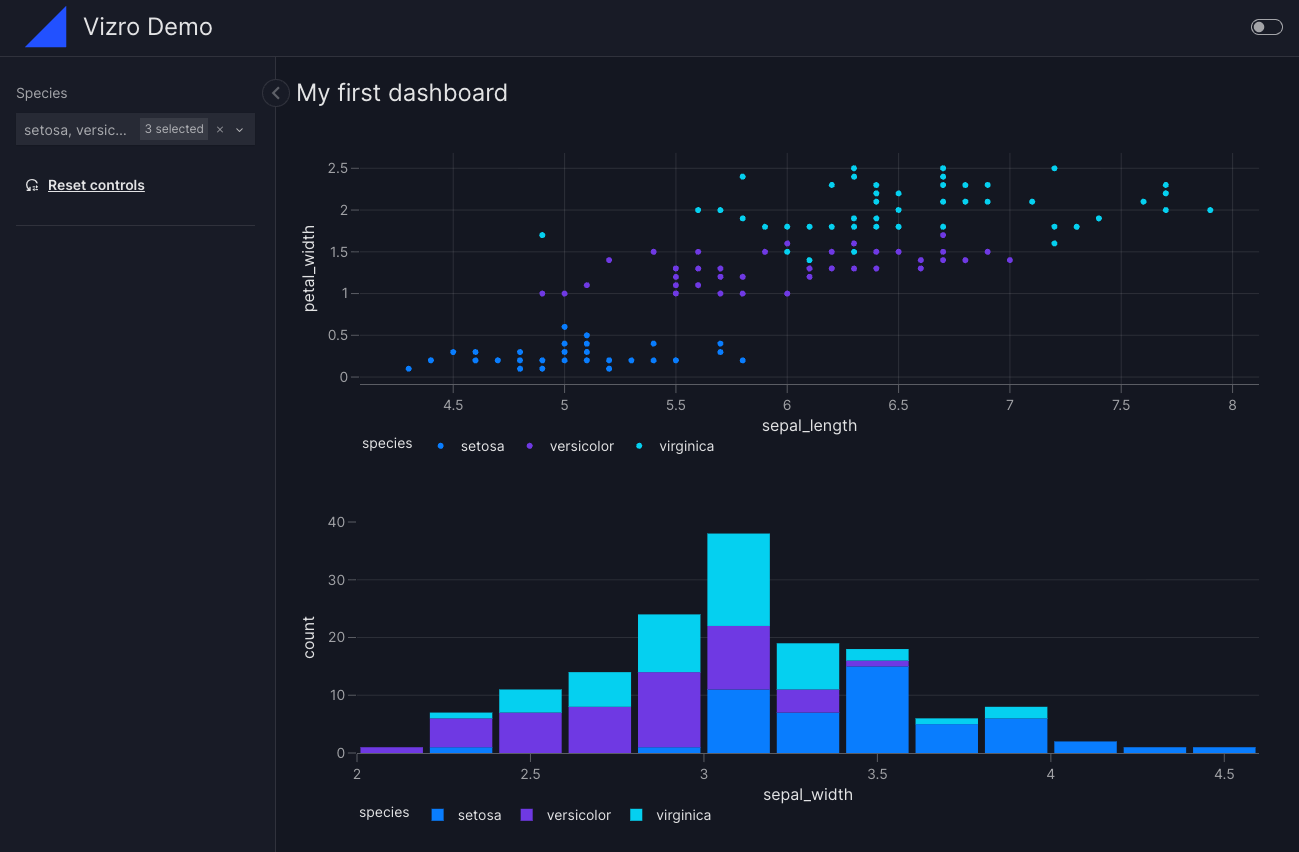The height and width of the screenshot is (852, 1299).
Task: Click the virginica cyan square swatch in the histogram legend
Action: pyautogui.click(x=636, y=815)
